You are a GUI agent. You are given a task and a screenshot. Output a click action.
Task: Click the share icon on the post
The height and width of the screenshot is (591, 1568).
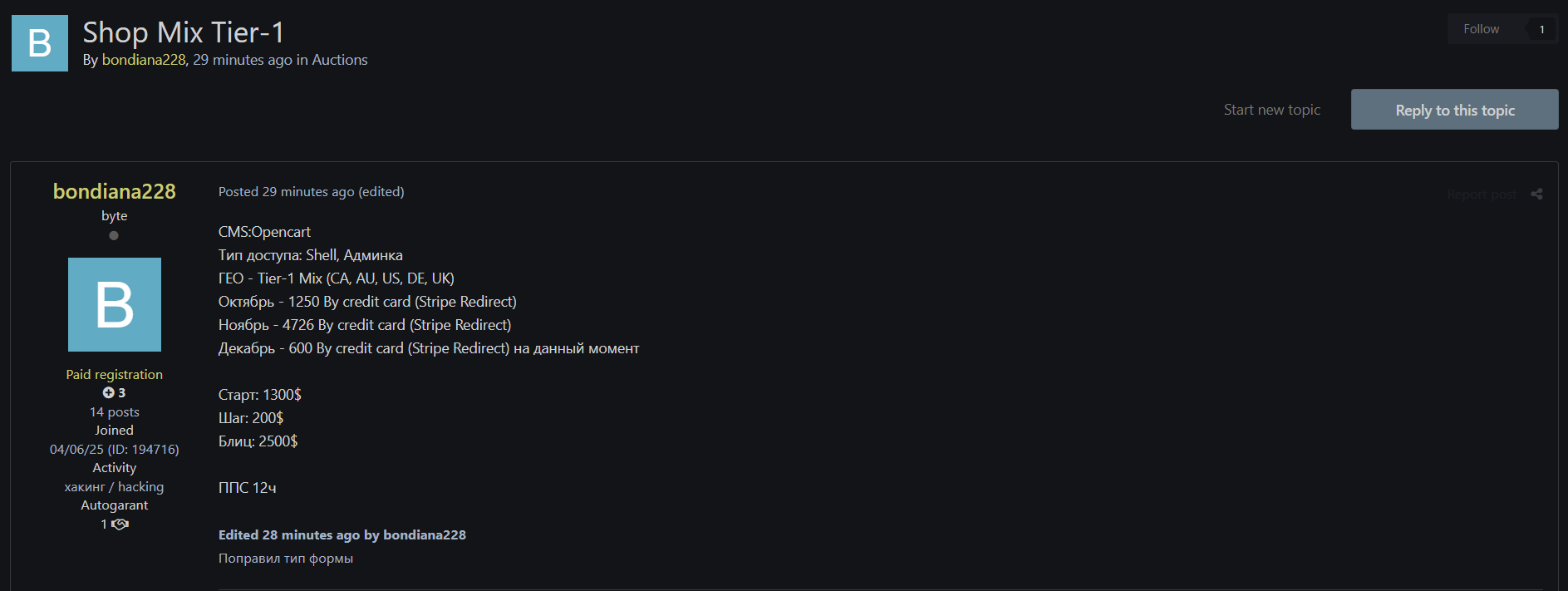[1536, 194]
